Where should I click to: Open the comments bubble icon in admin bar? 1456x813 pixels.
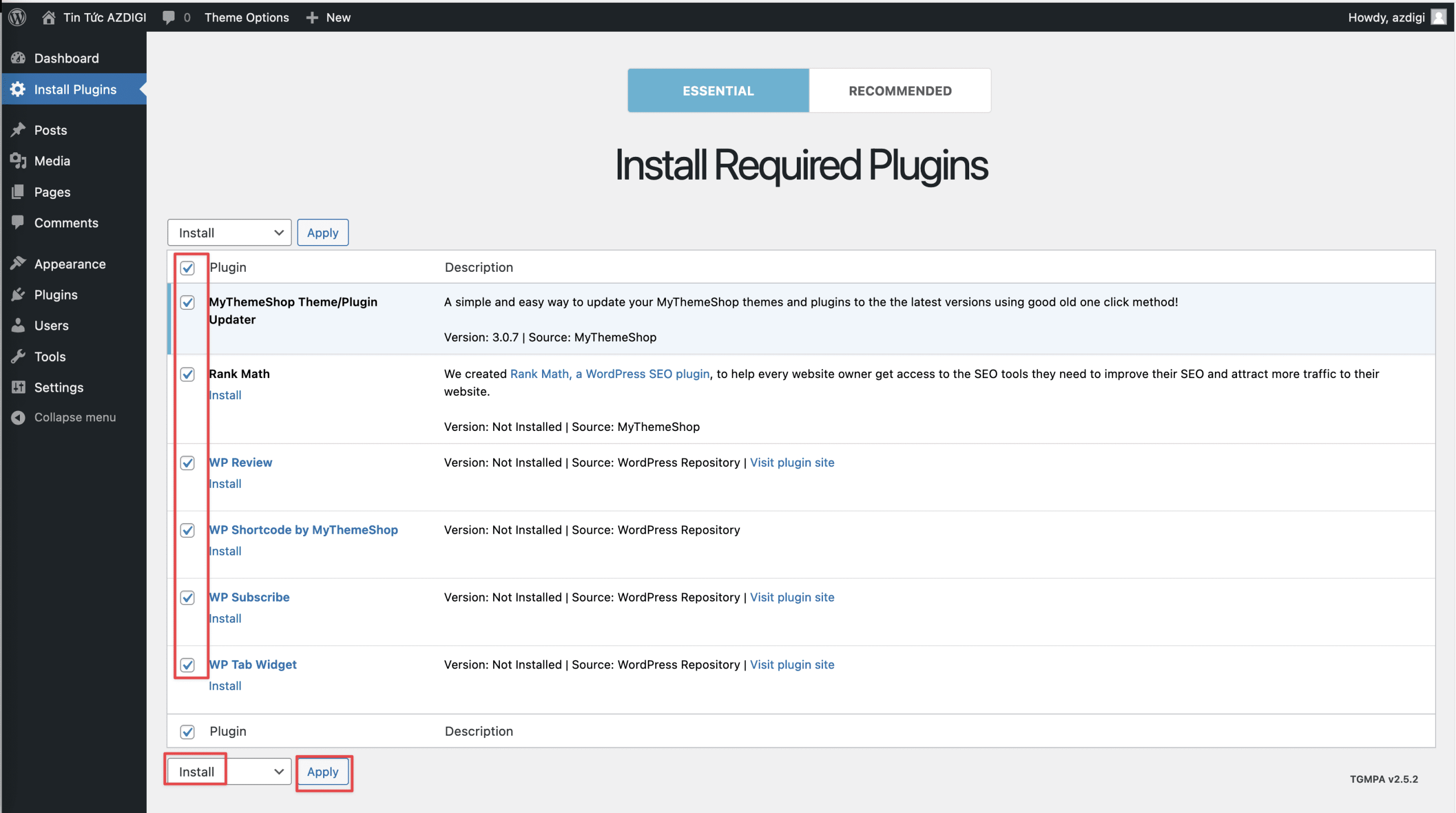(x=168, y=18)
